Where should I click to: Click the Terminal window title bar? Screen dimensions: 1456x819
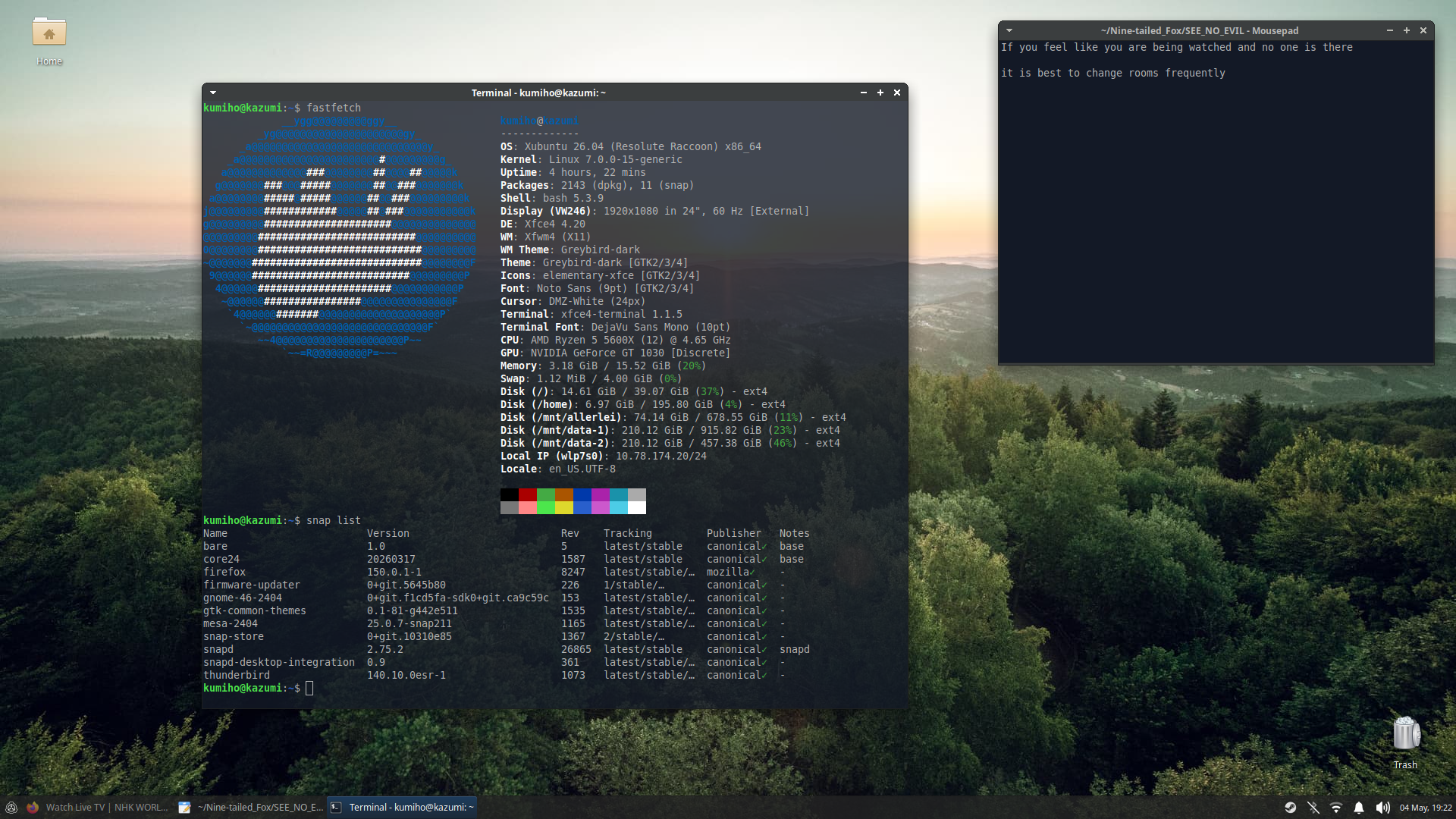(x=538, y=93)
